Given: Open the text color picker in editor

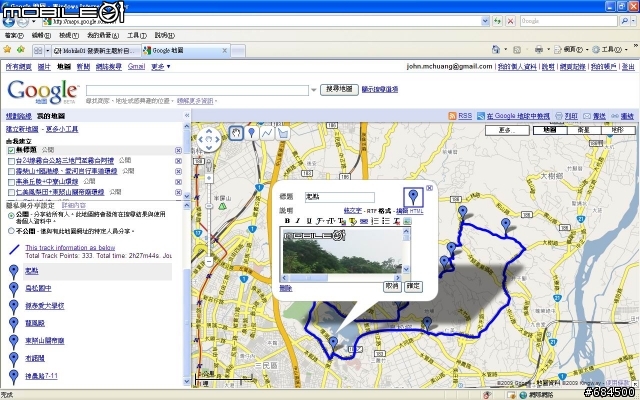Looking at the screenshot, I should (342, 221).
